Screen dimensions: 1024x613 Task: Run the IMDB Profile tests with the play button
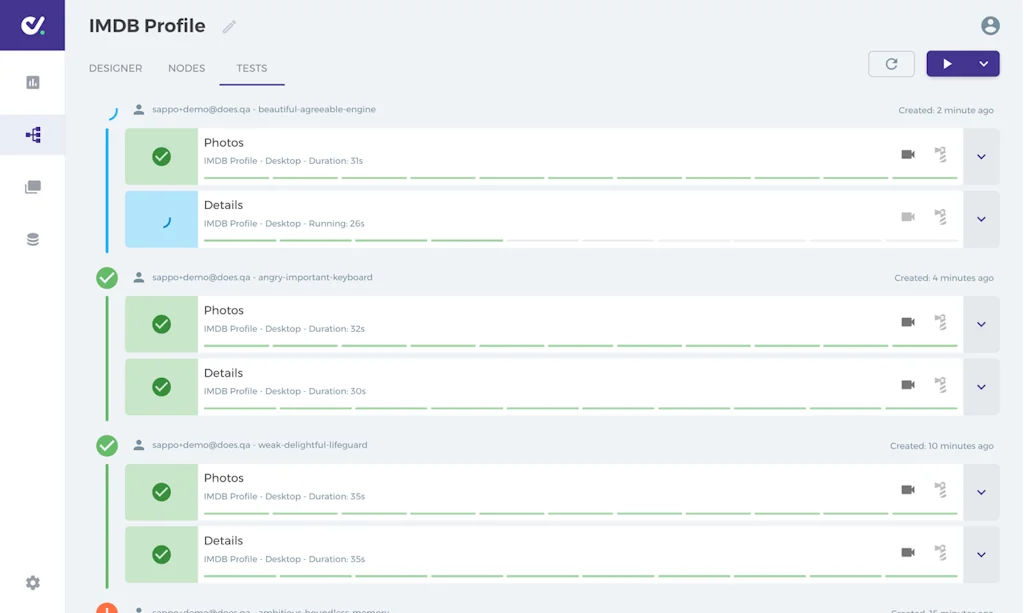[x=944, y=63]
